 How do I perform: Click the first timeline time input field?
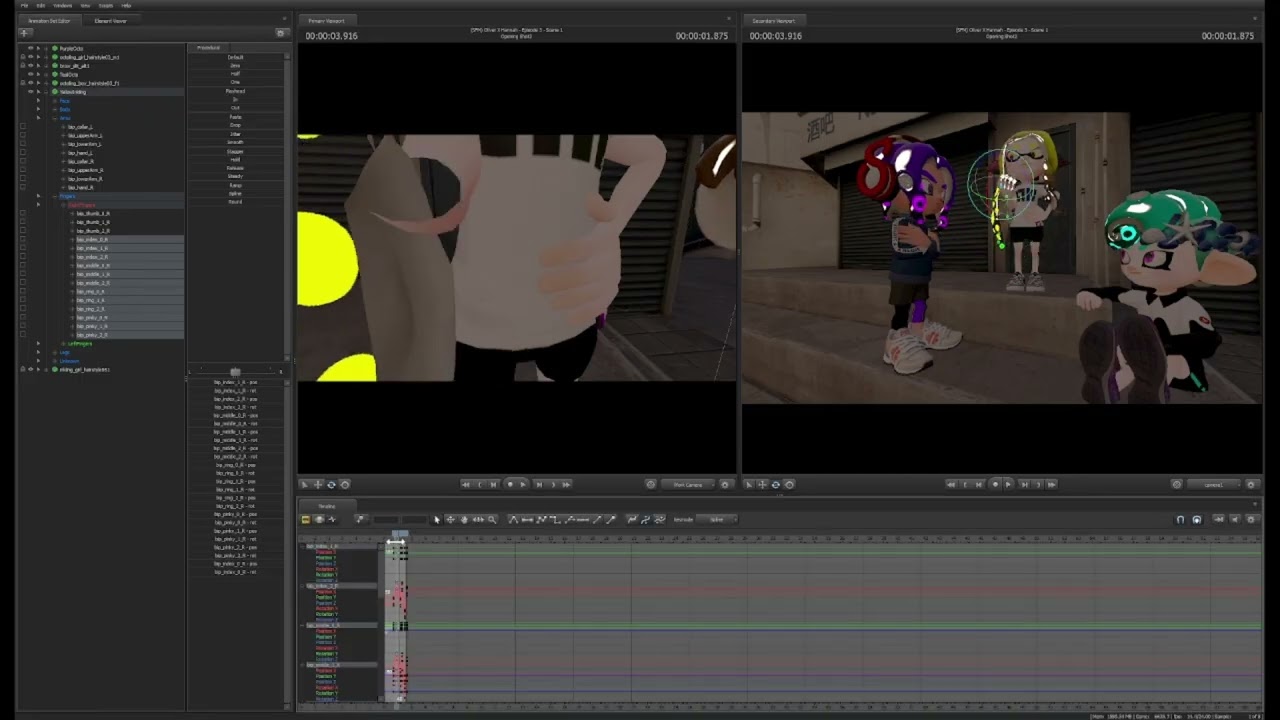(386, 520)
